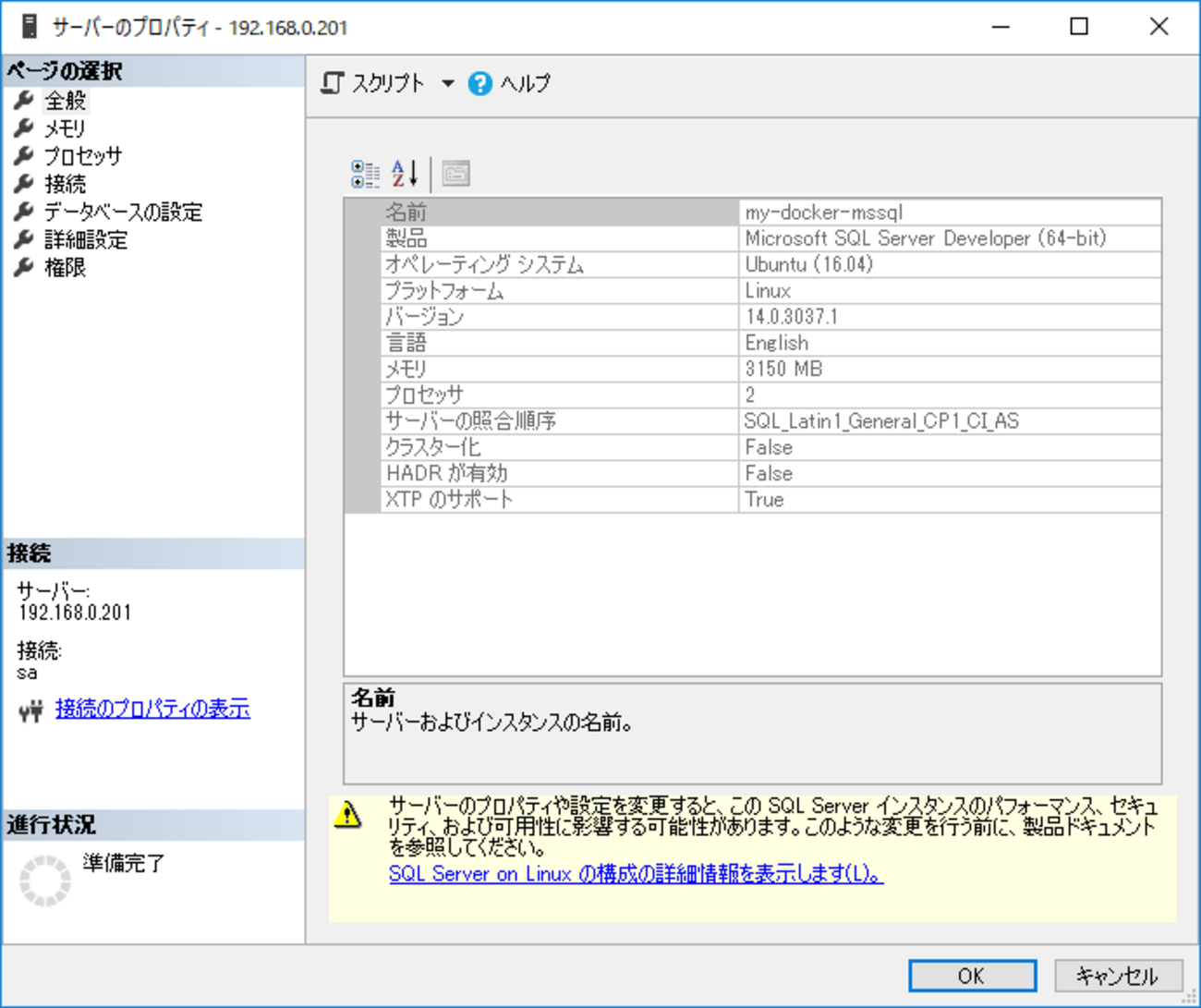1201x1008 pixels.
Task: Click the my-docker-mssql name value
Action: tap(824, 213)
